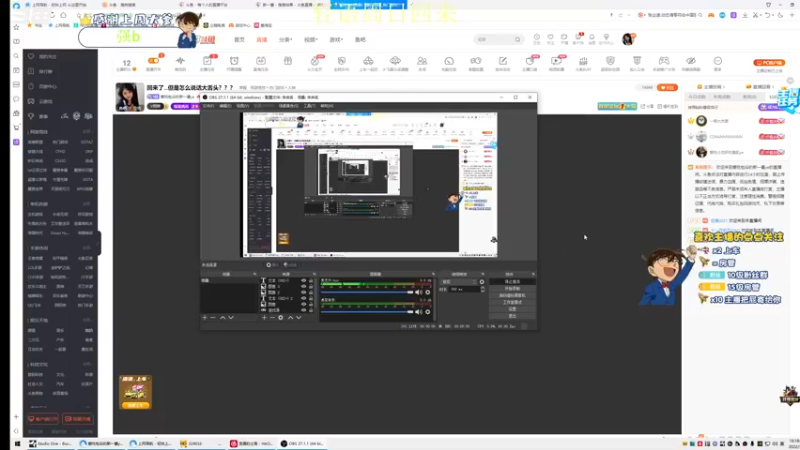Open the shopping cart icon in browser sidebar
The image size is (800, 450).
click(16, 128)
